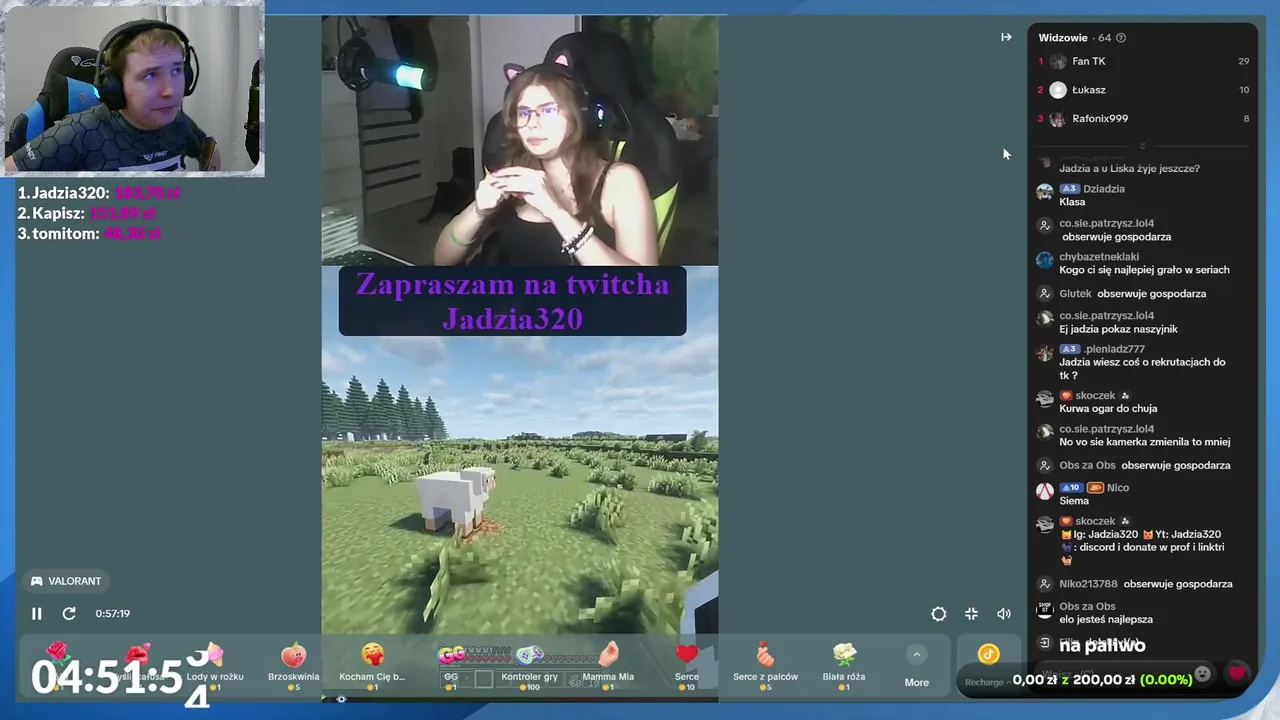Select the Rafonix999 viewer name
The height and width of the screenshot is (720, 1280).
click(x=1100, y=119)
